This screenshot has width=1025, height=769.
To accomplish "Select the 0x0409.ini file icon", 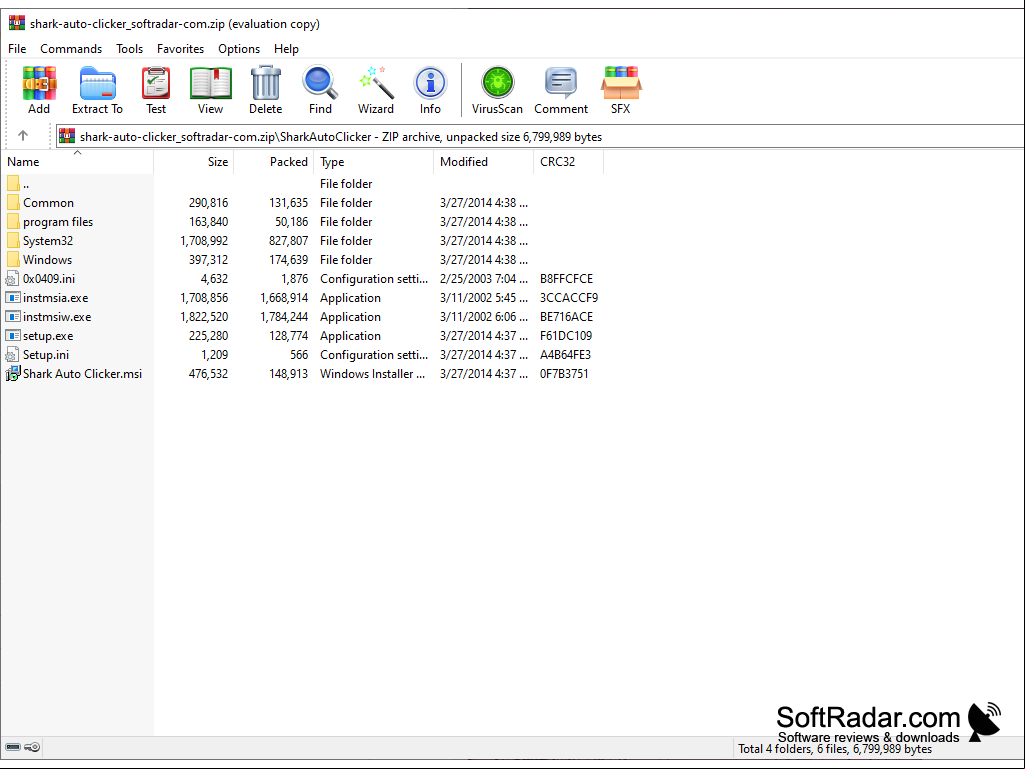I will tap(12, 279).
